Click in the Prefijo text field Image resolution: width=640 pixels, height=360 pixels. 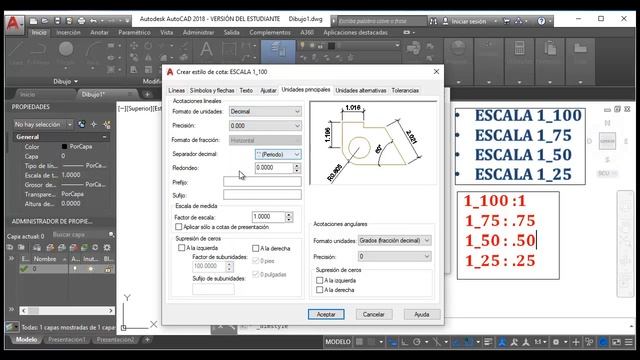[x=262, y=182]
